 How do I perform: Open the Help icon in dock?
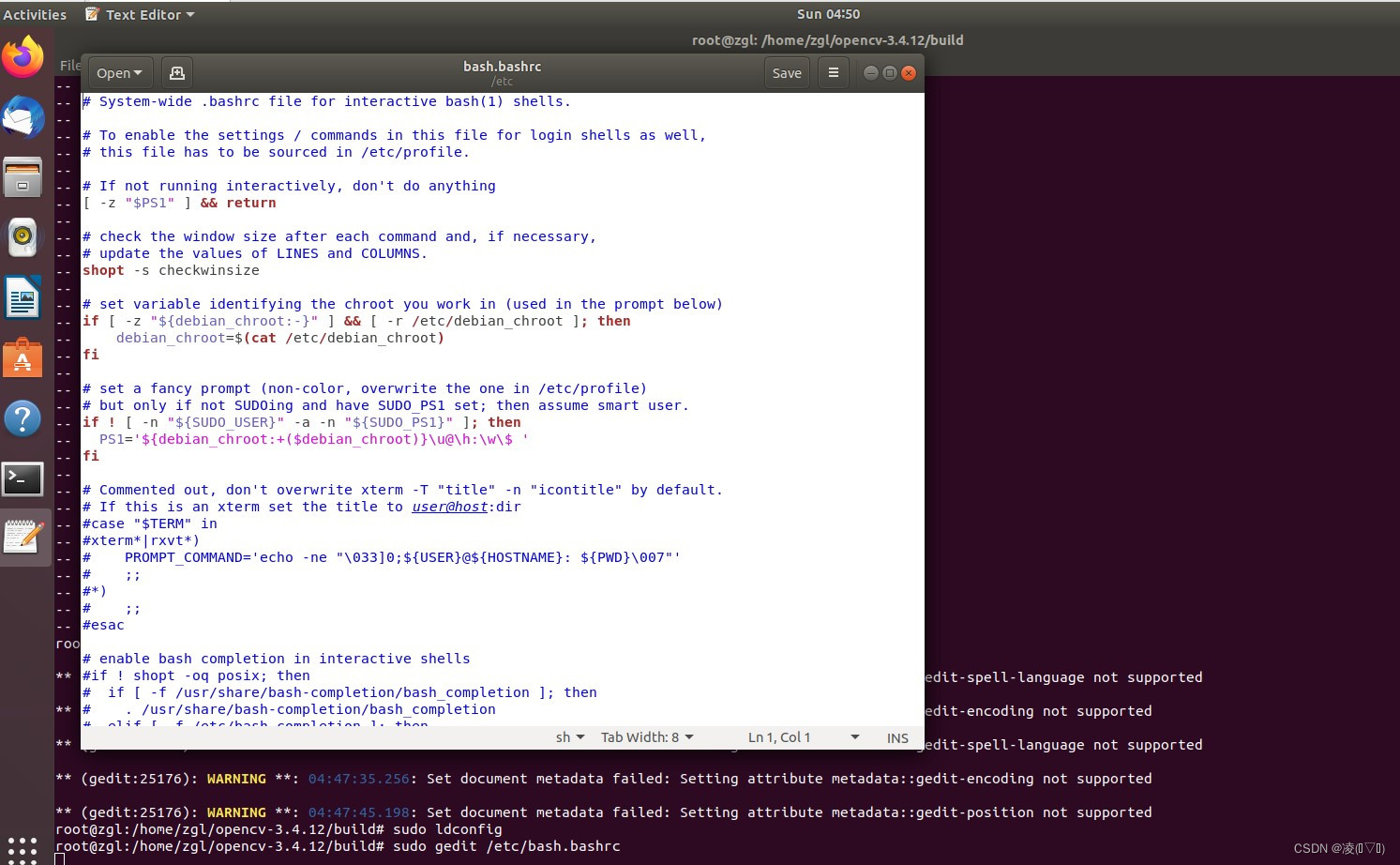23,418
